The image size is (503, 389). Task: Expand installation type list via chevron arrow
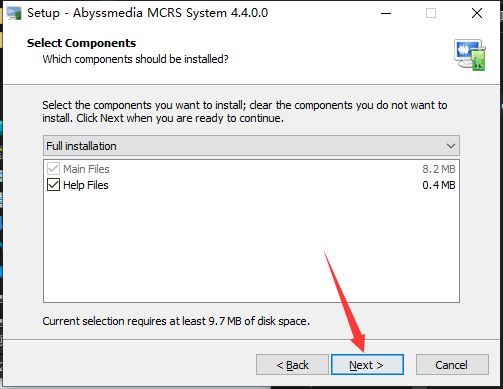tap(451, 146)
